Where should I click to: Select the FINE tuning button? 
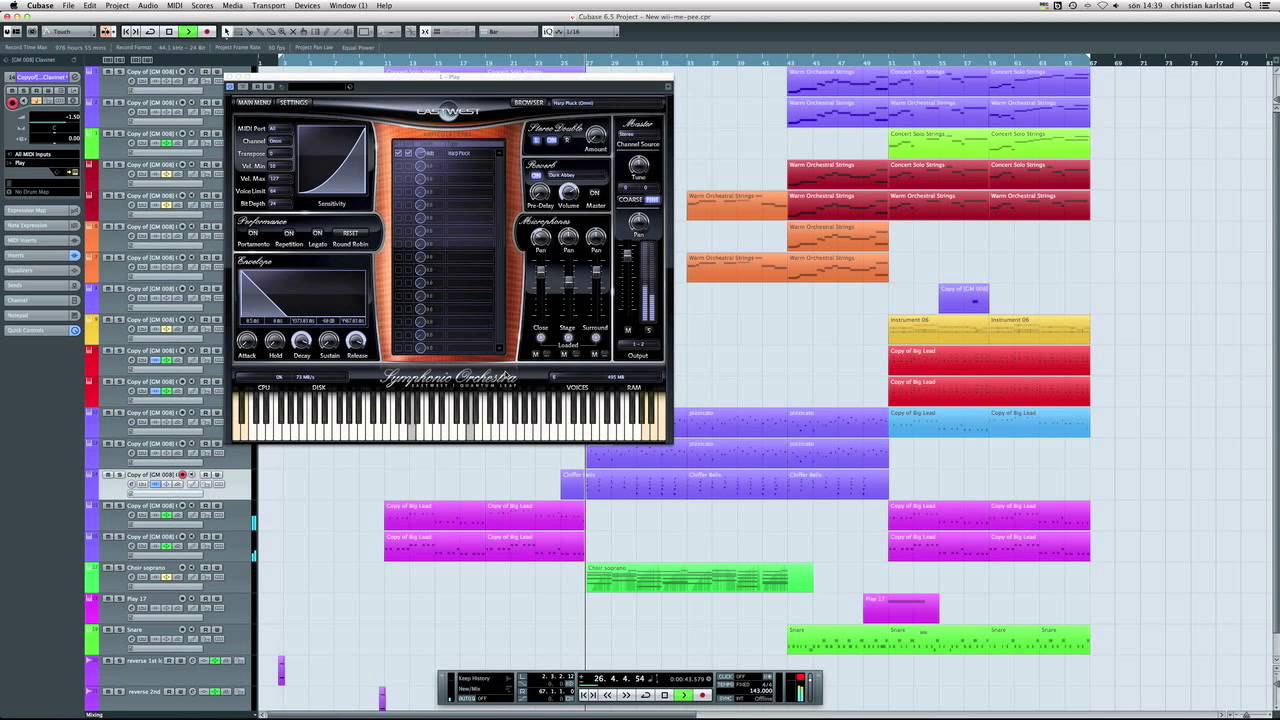coord(651,199)
